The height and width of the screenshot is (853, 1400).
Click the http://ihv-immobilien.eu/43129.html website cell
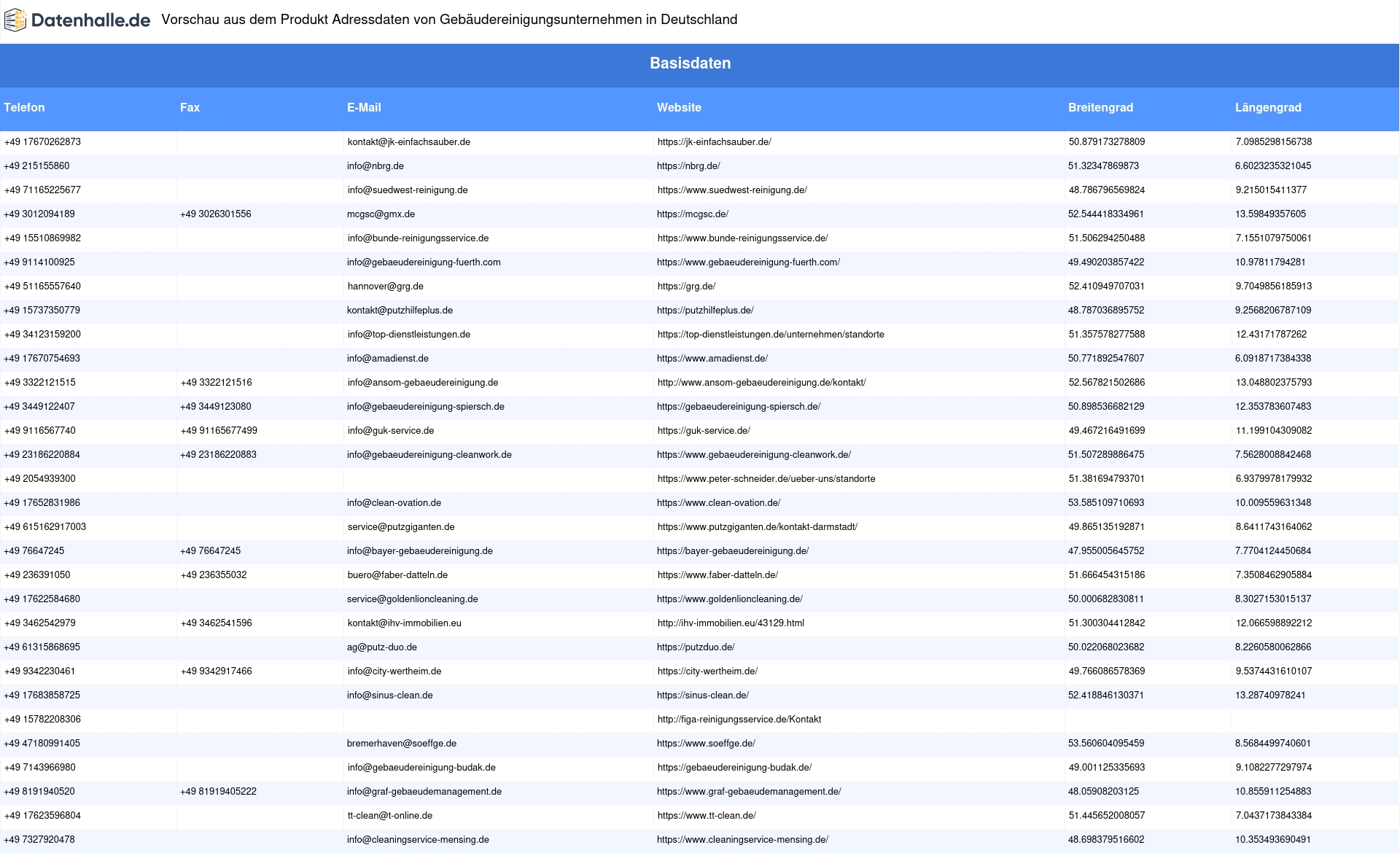[x=731, y=623]
